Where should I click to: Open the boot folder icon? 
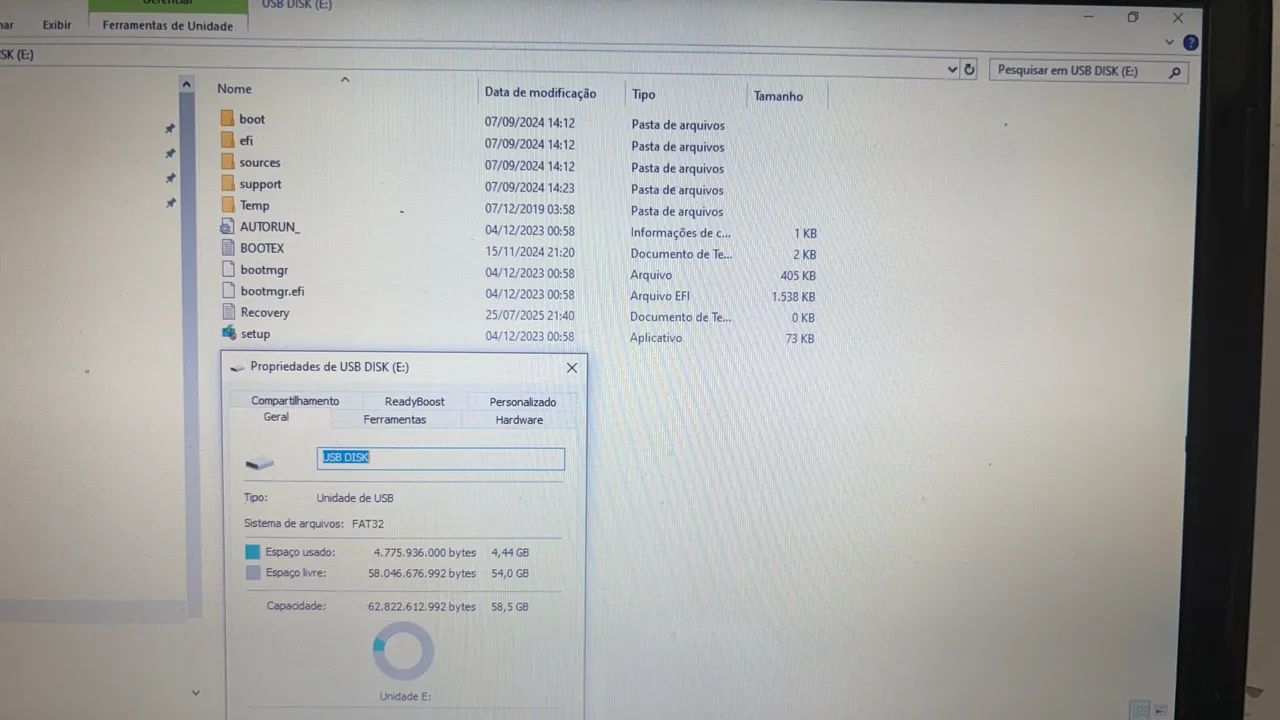[x=227, y=118]
